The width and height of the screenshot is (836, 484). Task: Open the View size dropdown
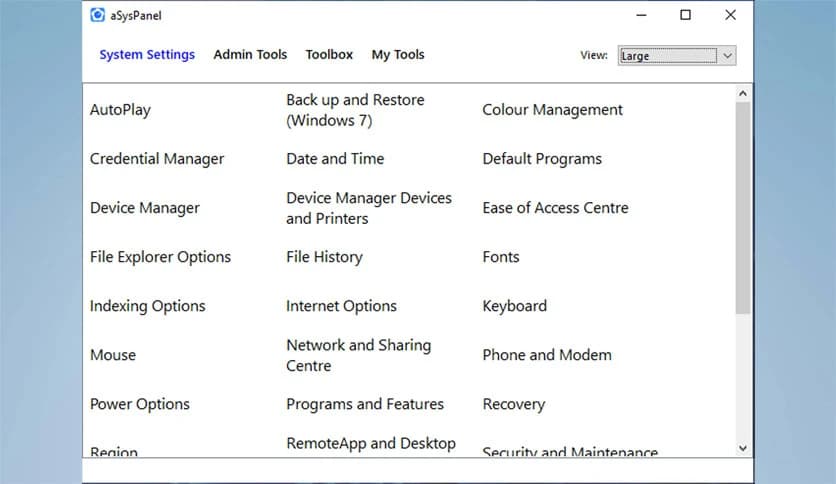click(677, 56)
